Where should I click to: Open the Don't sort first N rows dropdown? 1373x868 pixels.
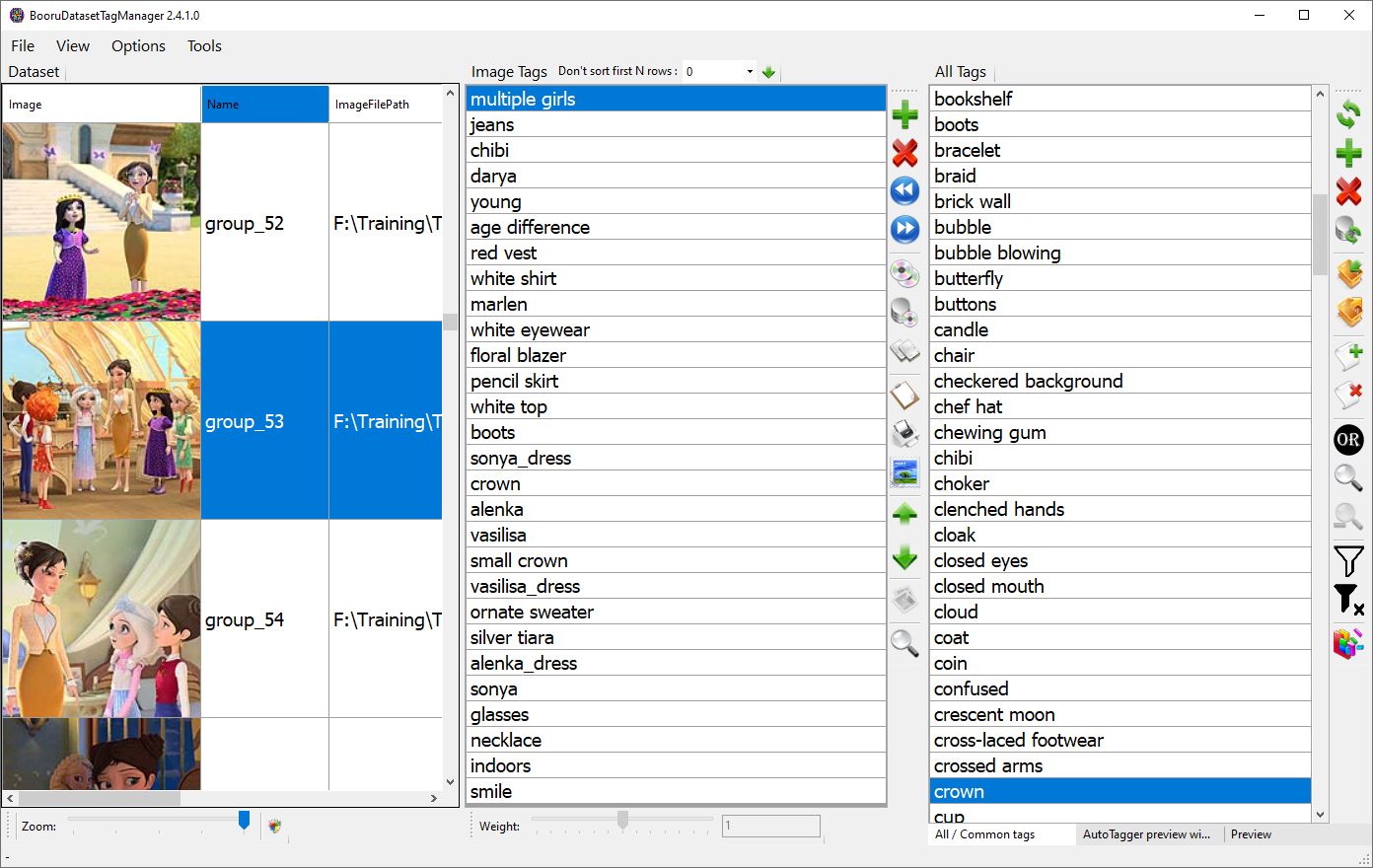[x=750, y=71]
